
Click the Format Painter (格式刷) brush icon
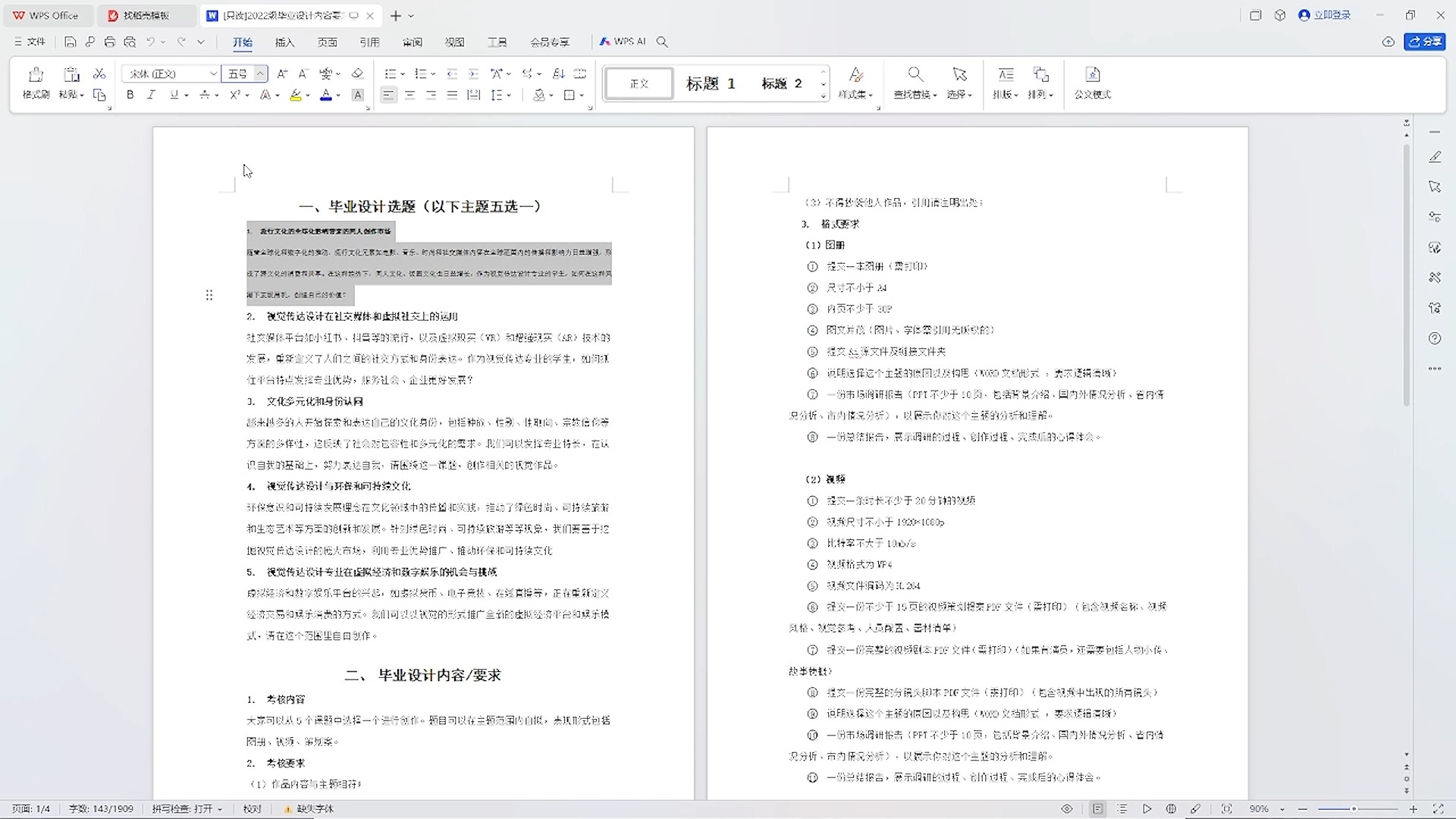[36, 74]
